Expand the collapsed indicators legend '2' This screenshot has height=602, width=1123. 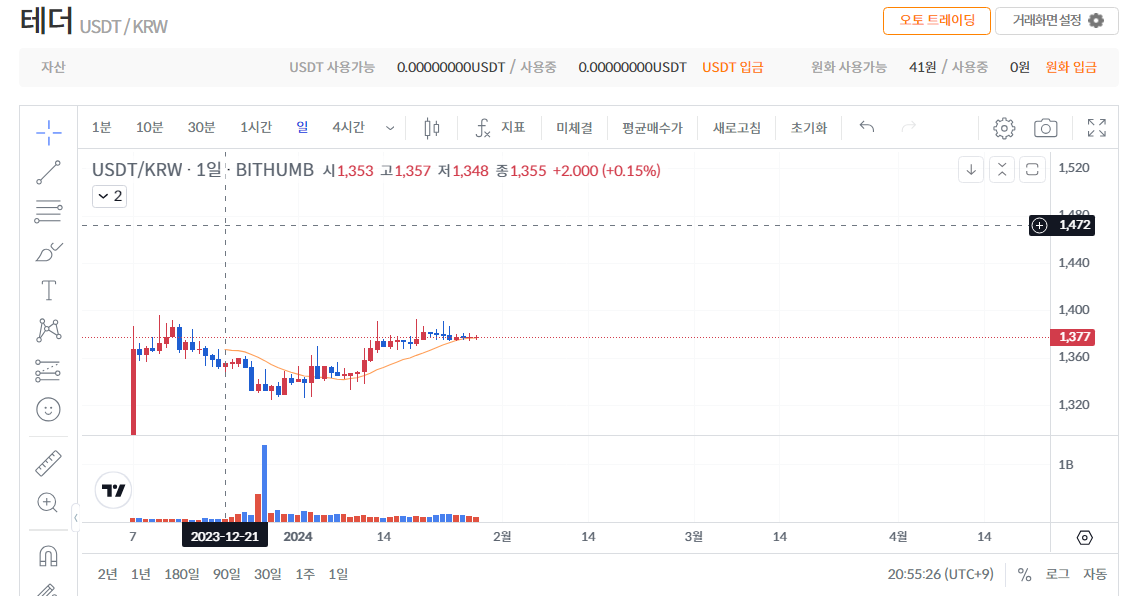pyautogui.click(x=110, y=196)
